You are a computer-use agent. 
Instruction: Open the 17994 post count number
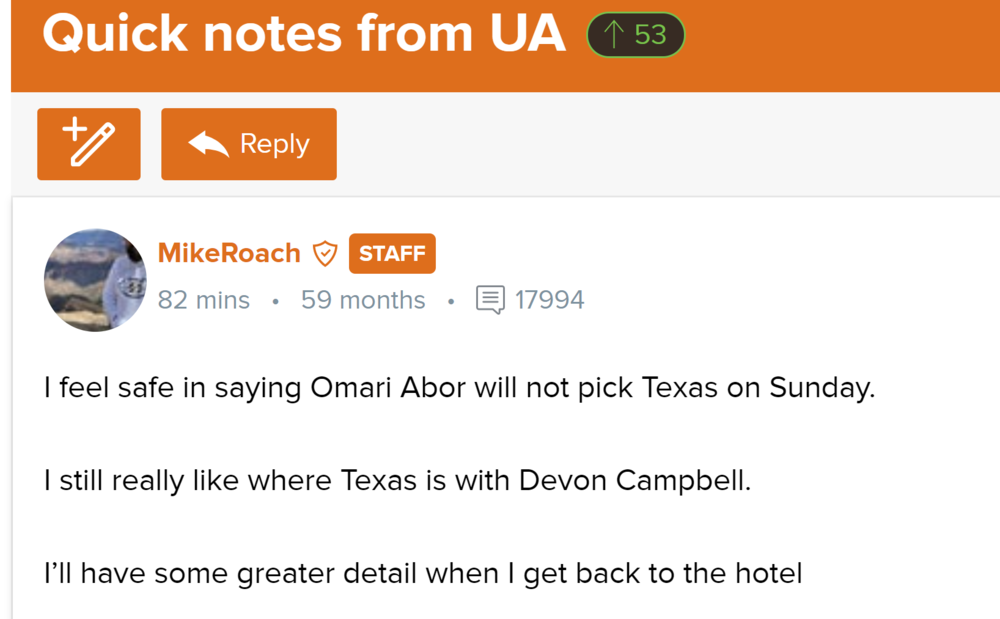[549, 300]
